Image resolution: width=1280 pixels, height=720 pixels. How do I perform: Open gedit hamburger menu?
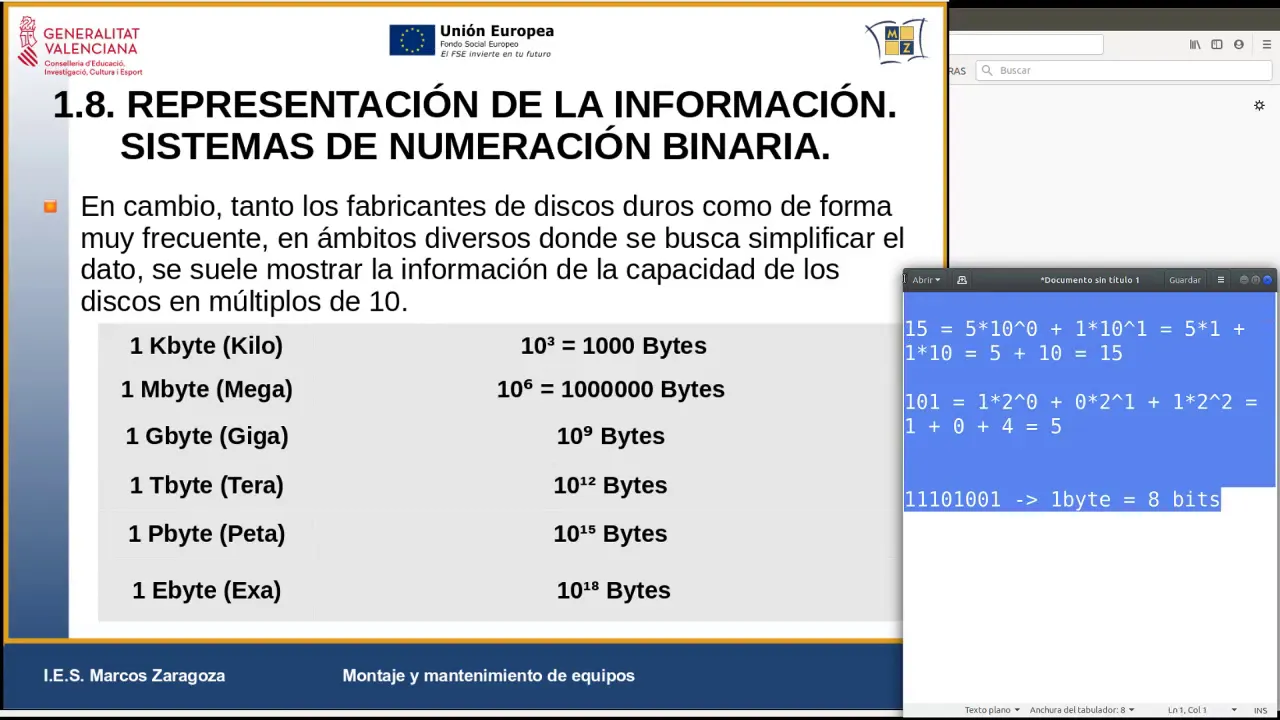tap(1220, 280)
